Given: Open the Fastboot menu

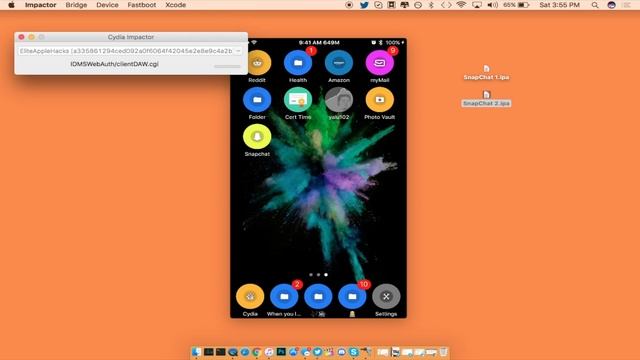Looking at the screenshot, I should tap(142, 5).
